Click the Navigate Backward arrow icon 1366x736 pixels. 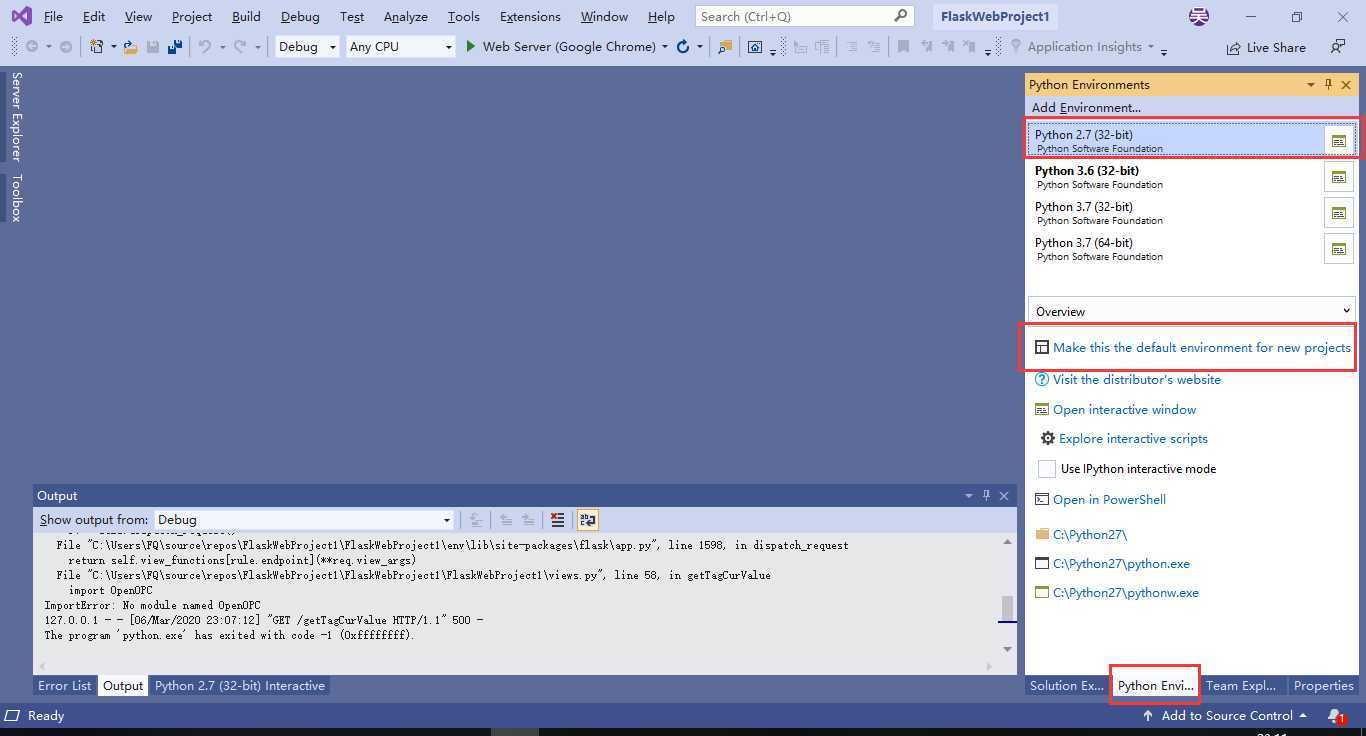(x=32, y=47)
